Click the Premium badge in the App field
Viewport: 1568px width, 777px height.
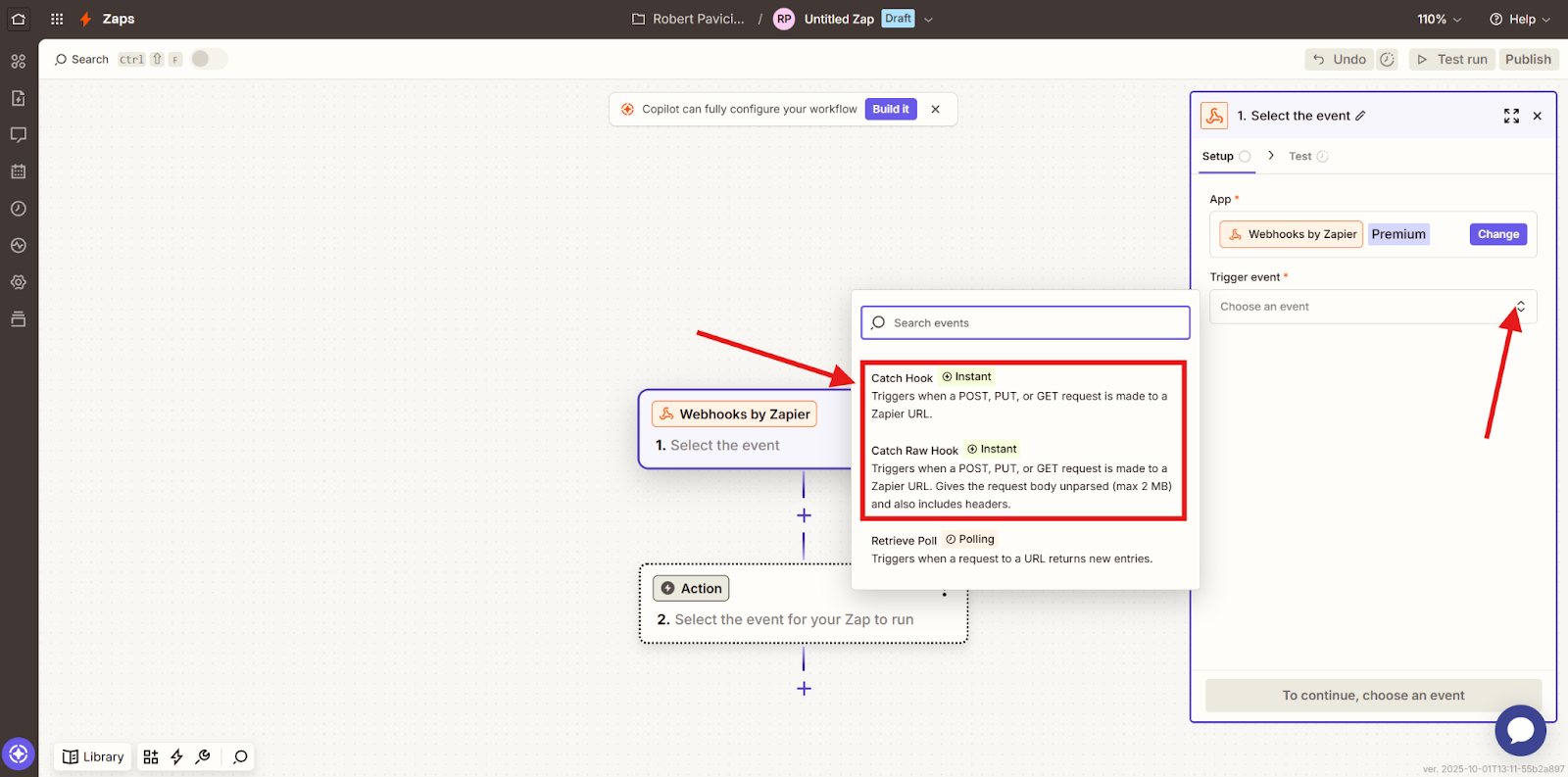pos(1398,234)
